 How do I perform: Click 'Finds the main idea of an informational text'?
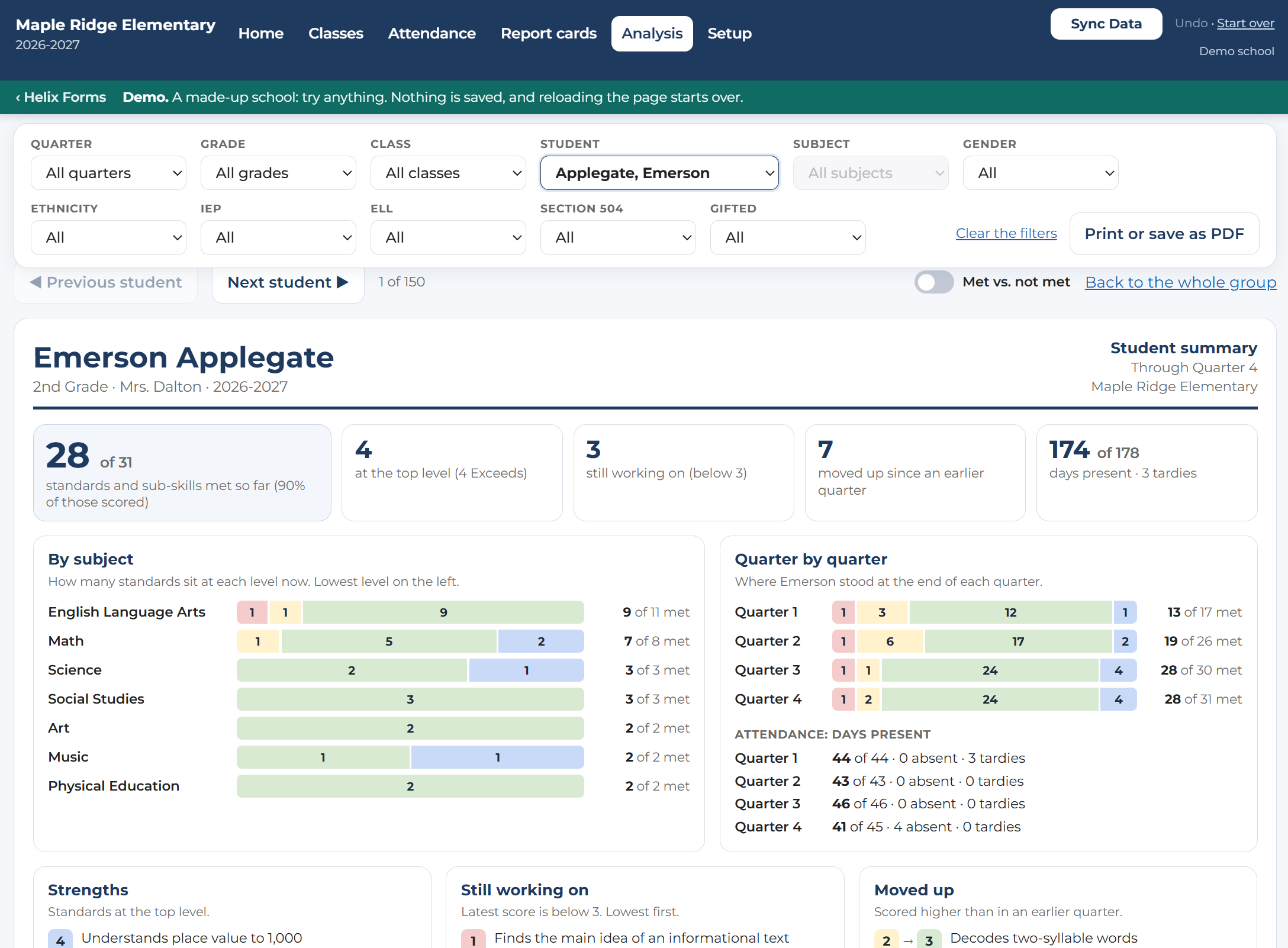pos(642,939)
